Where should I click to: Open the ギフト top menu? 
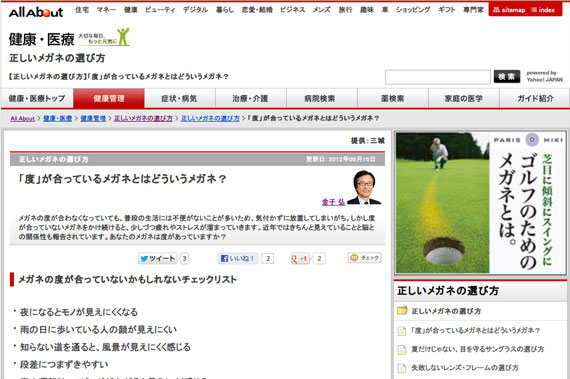[x=446, y=10]
